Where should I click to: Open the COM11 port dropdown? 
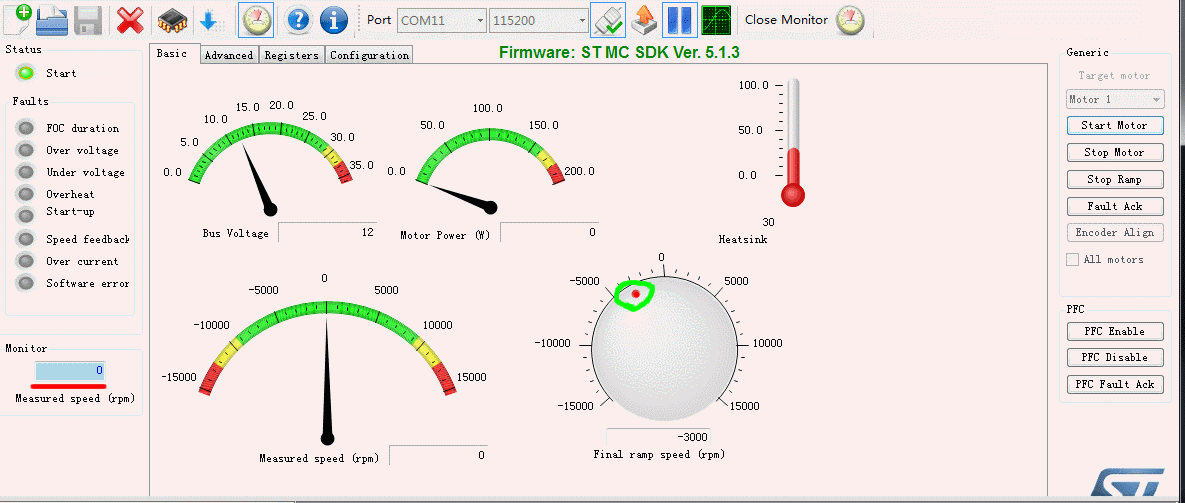click(442, 20)
